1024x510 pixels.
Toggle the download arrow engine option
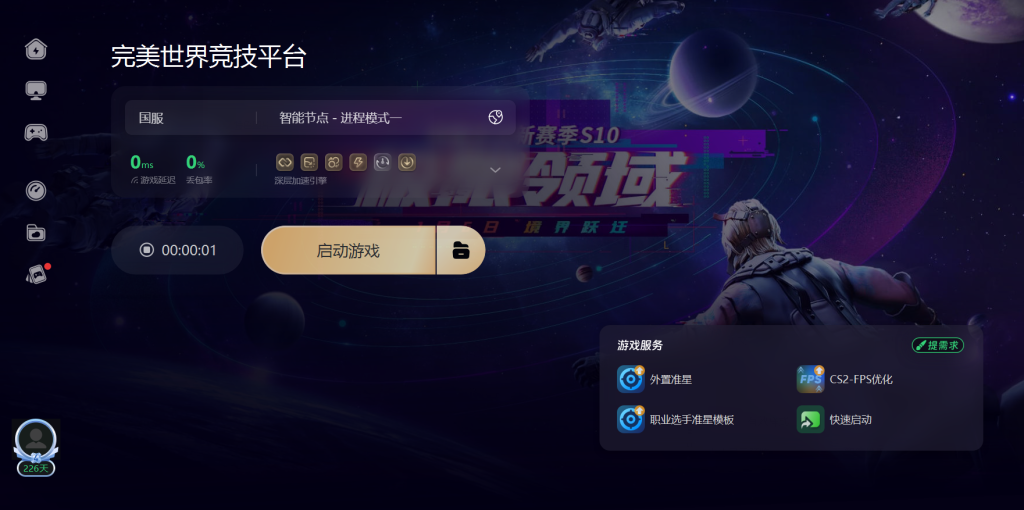point(407,162)
